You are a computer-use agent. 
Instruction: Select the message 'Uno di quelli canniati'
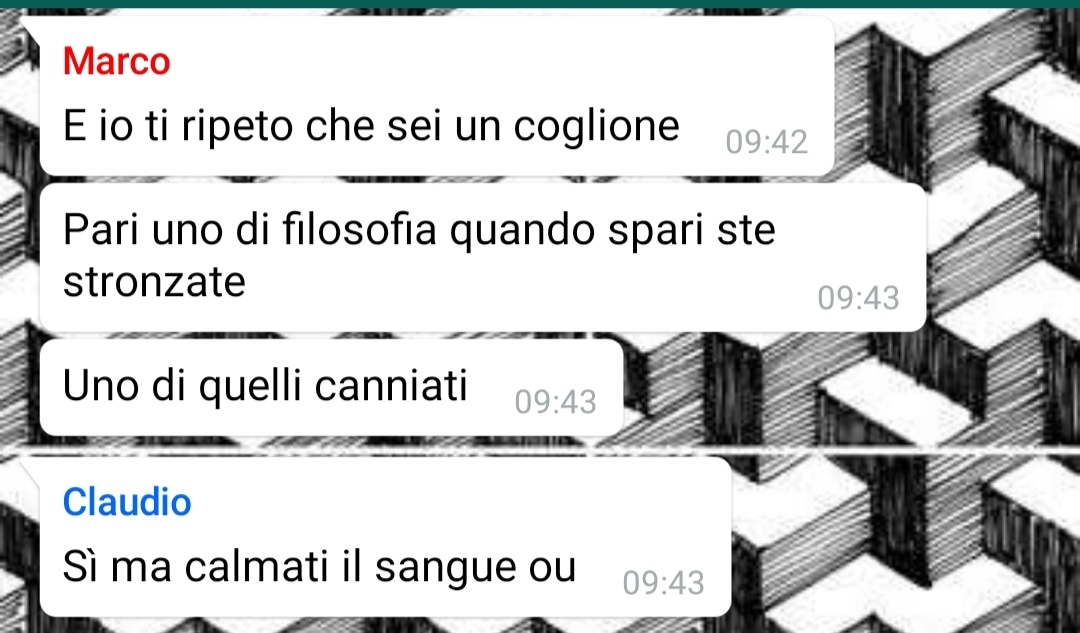coord(331,387)
